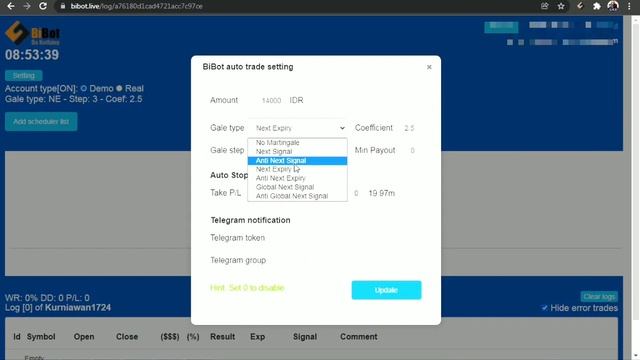Click the Amount input field

[271, 100]
